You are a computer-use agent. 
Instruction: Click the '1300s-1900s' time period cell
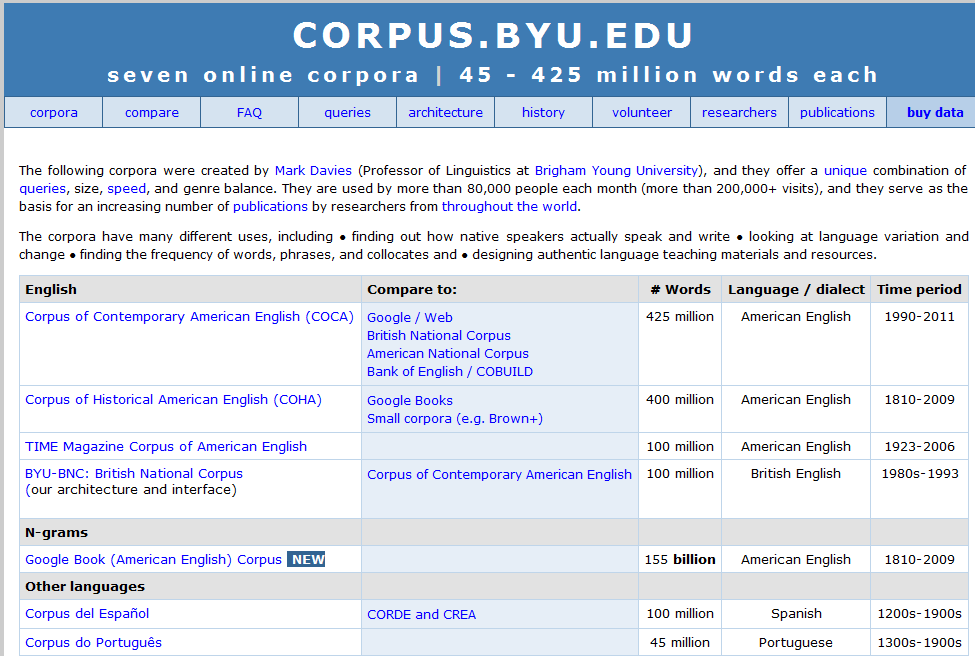[x=920, y=642]
